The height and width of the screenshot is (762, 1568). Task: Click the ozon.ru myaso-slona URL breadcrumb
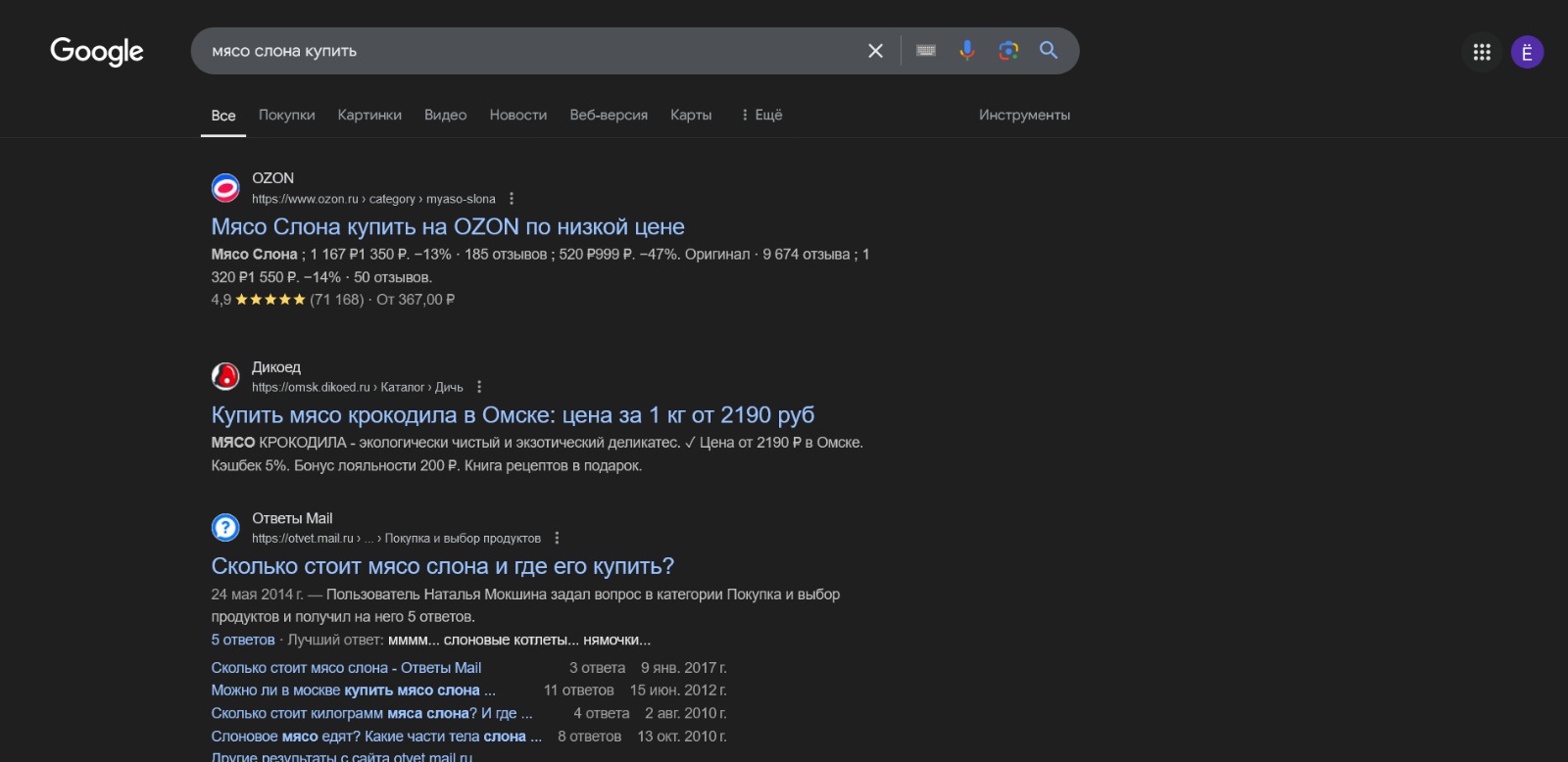point(373,199)
